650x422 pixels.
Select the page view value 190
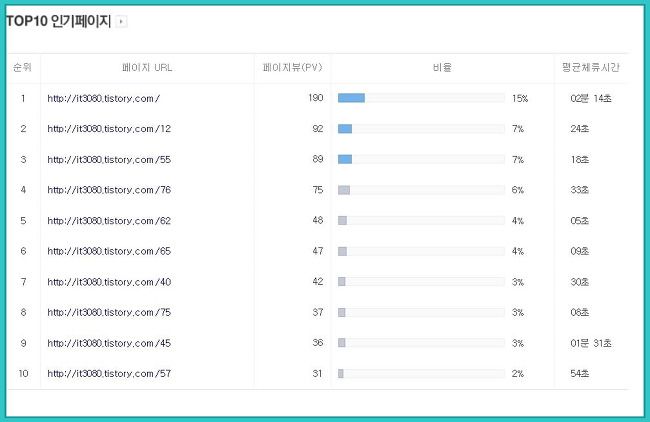click(315, 98)
